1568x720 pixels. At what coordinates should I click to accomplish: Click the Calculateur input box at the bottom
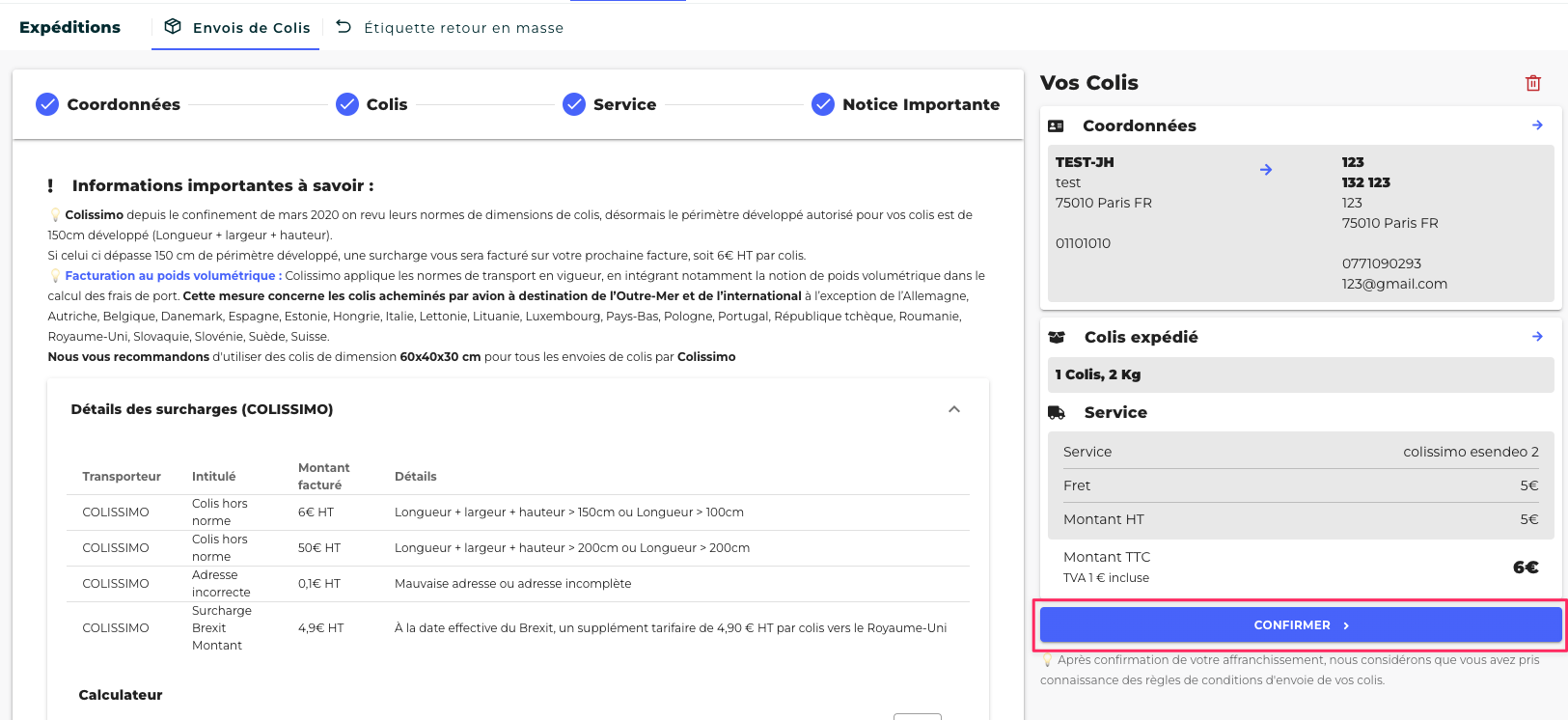click(917, 716)
